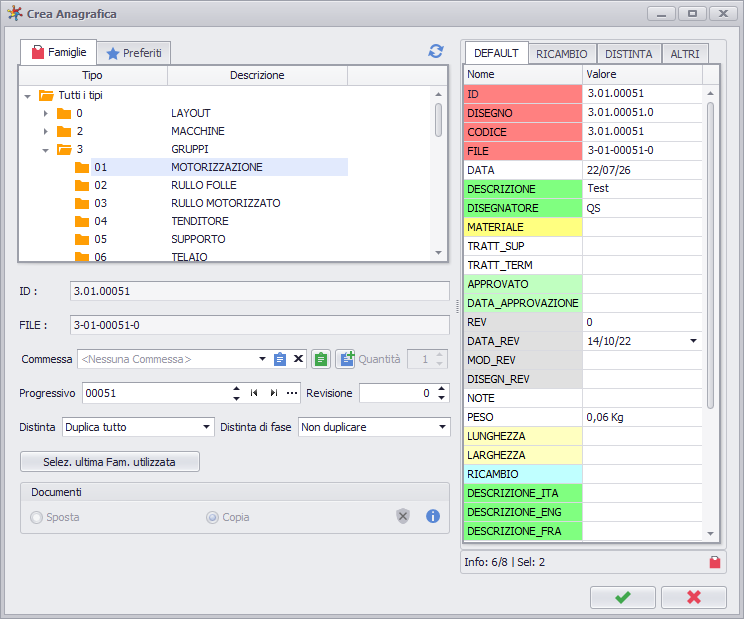The height and width of the screenshot is (619, 744).
Task: Click the FILE input field
Action: 260,325
